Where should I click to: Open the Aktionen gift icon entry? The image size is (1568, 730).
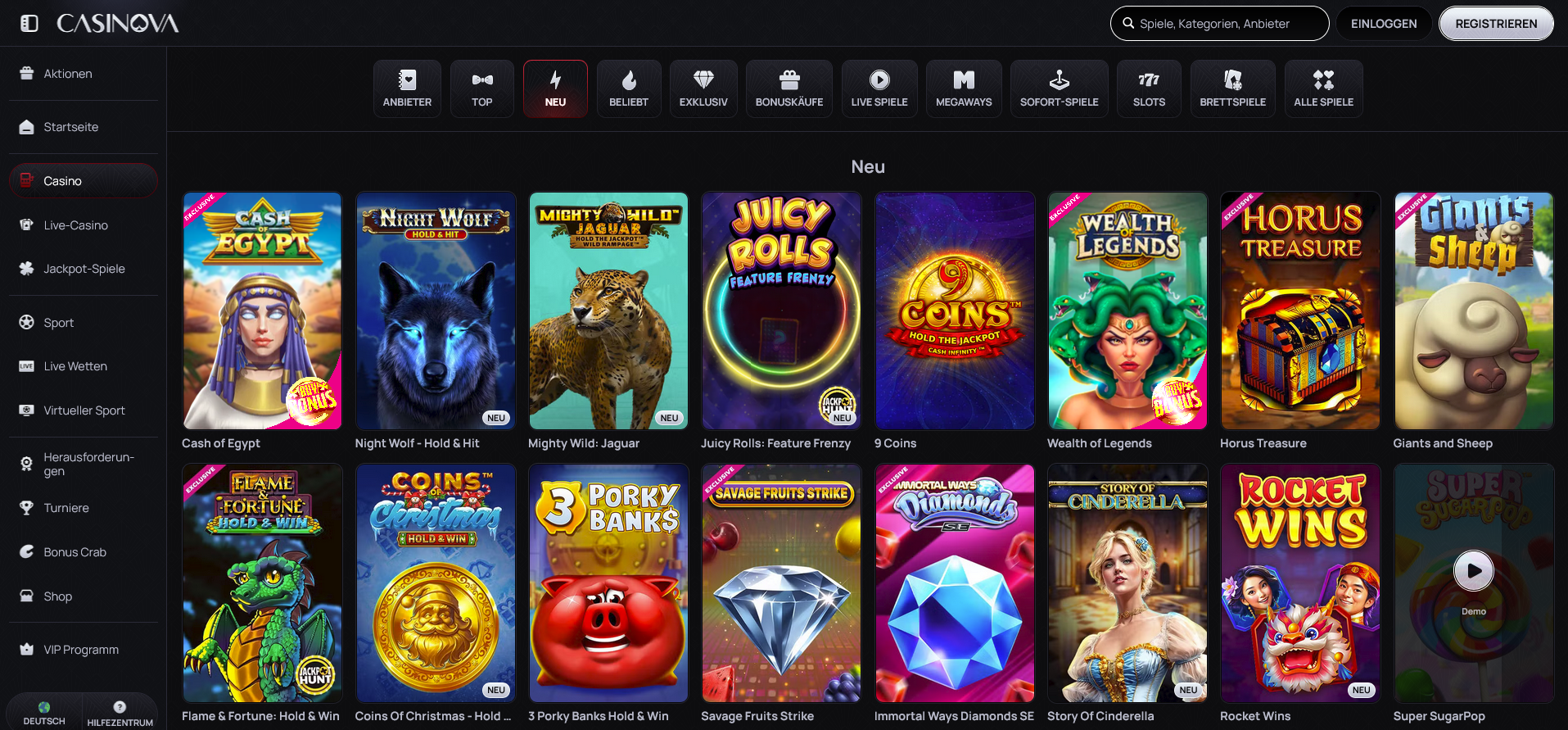(84, 74)
